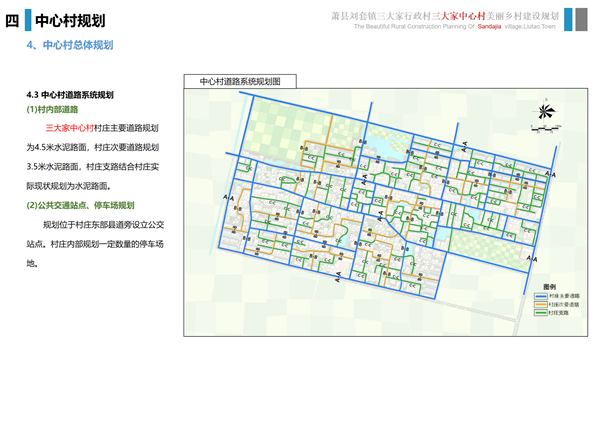This screenshot has width=600, height=424.
Task: Click the 图例 legend heading
Action: pos(548,287)
